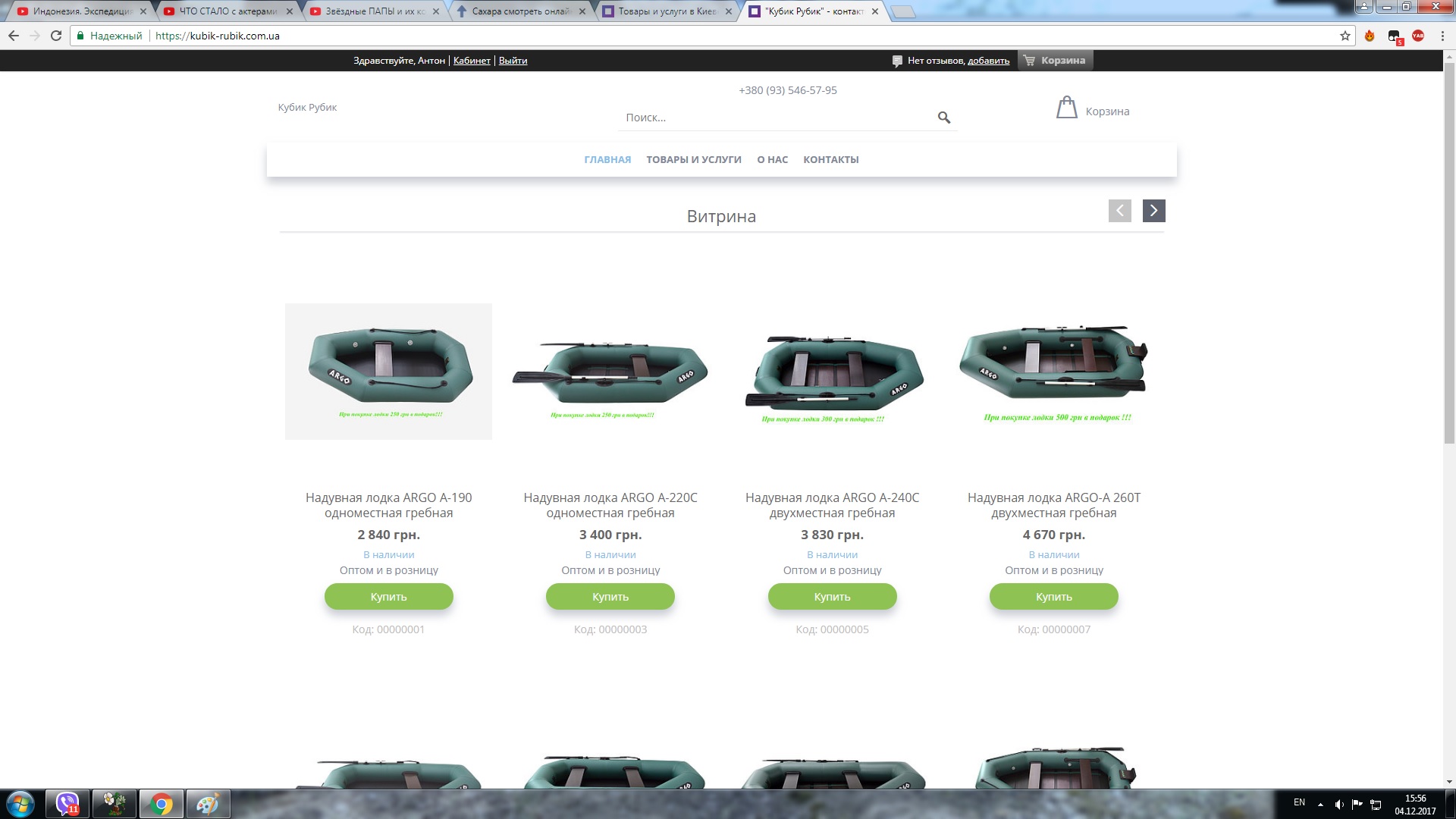Show next showcase items arrow
The height and width of the screenshot is (819, 1456).
pyautogui.click(x=1154, y=211)
